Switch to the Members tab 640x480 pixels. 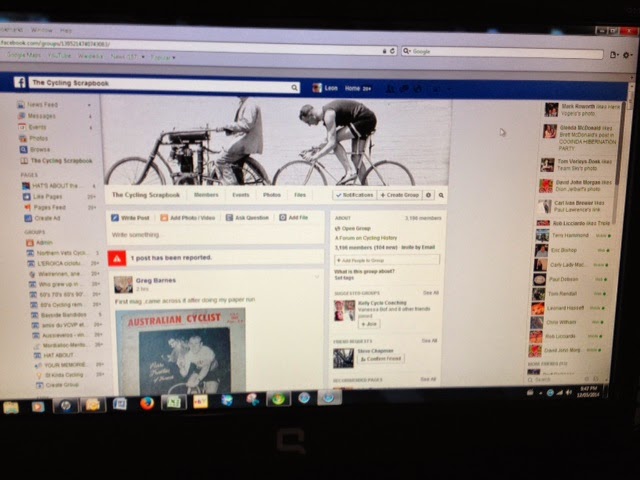[x=206, y=195]
